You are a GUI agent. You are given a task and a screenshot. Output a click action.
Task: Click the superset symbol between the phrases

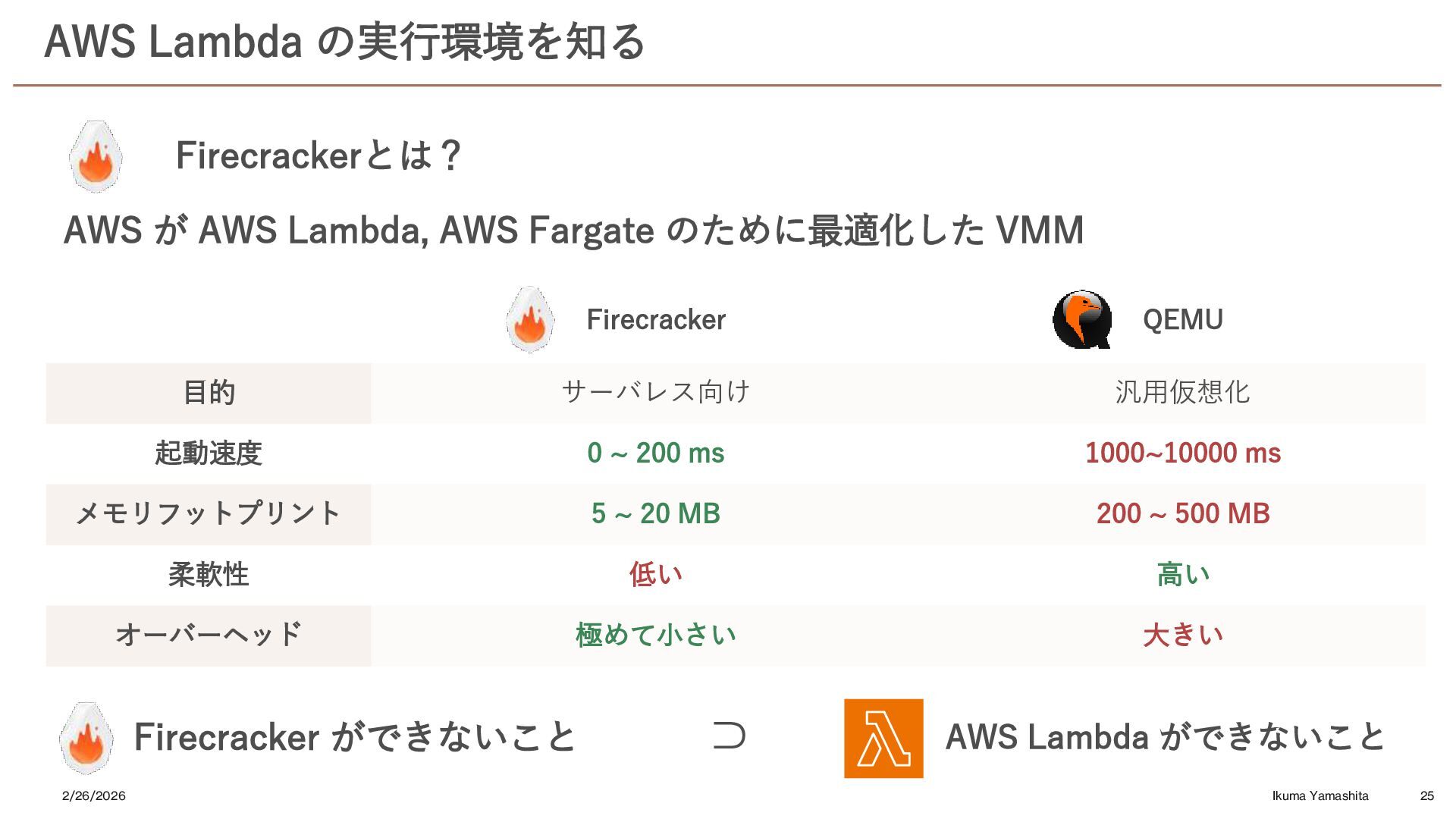tap(730, 736)
